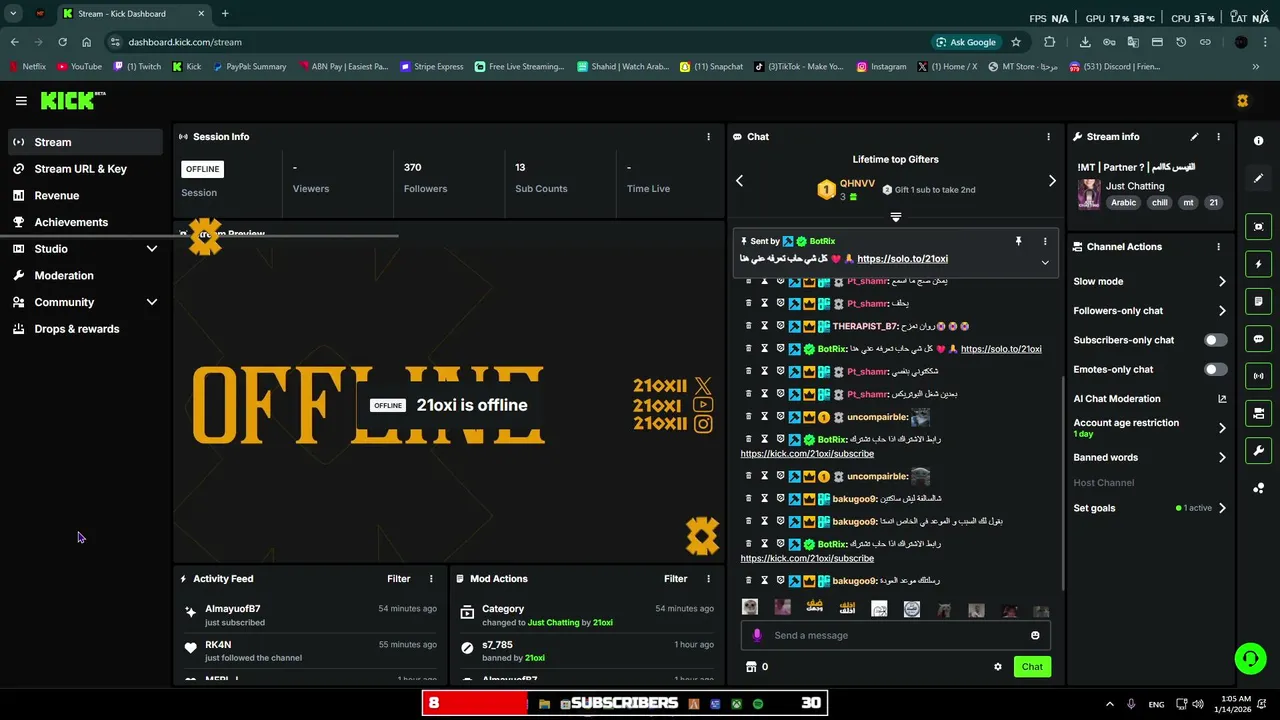Open AI Chat Moderation external link

tap(1222, 399)
